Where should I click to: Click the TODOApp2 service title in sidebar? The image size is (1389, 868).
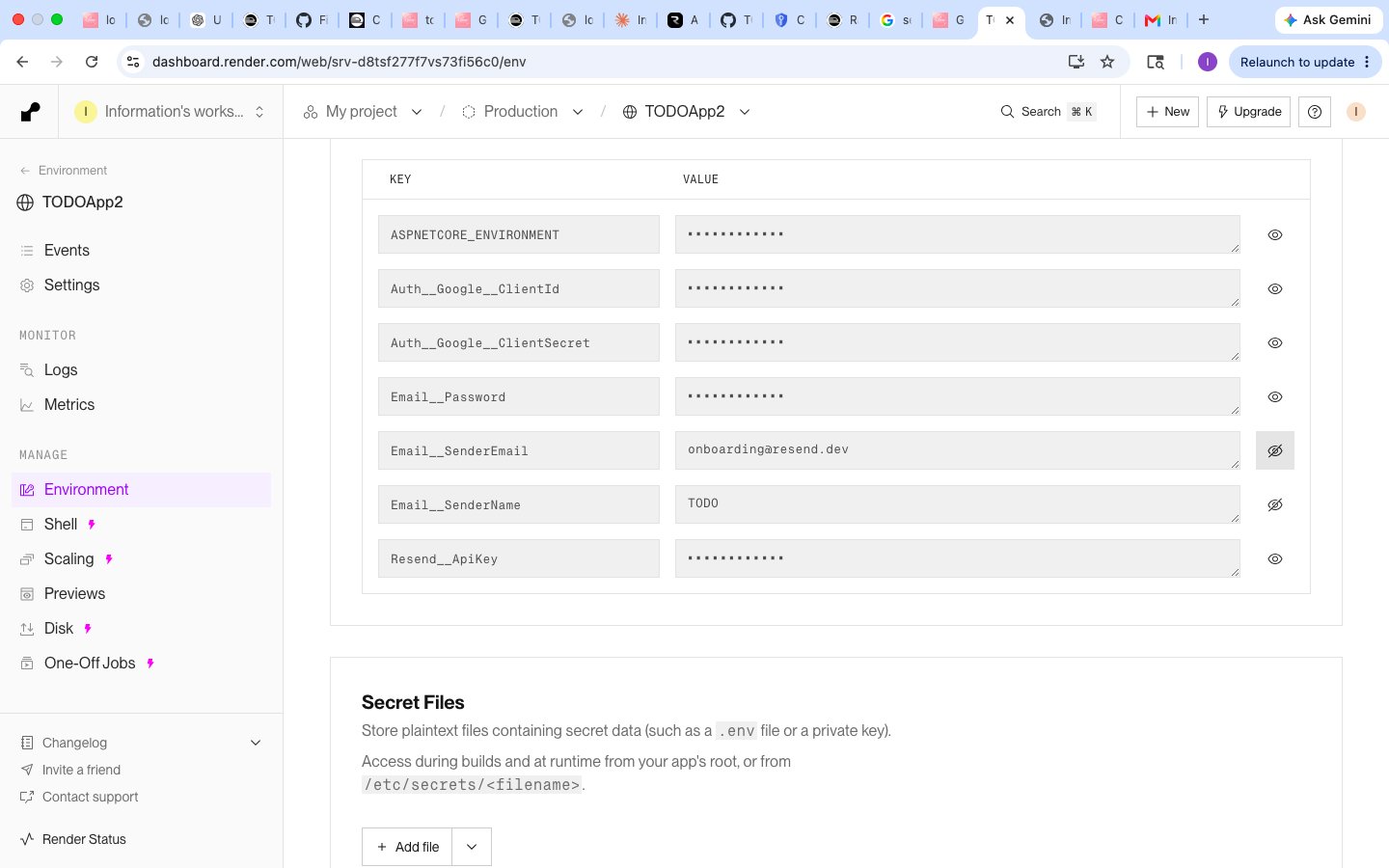(82, 203)
